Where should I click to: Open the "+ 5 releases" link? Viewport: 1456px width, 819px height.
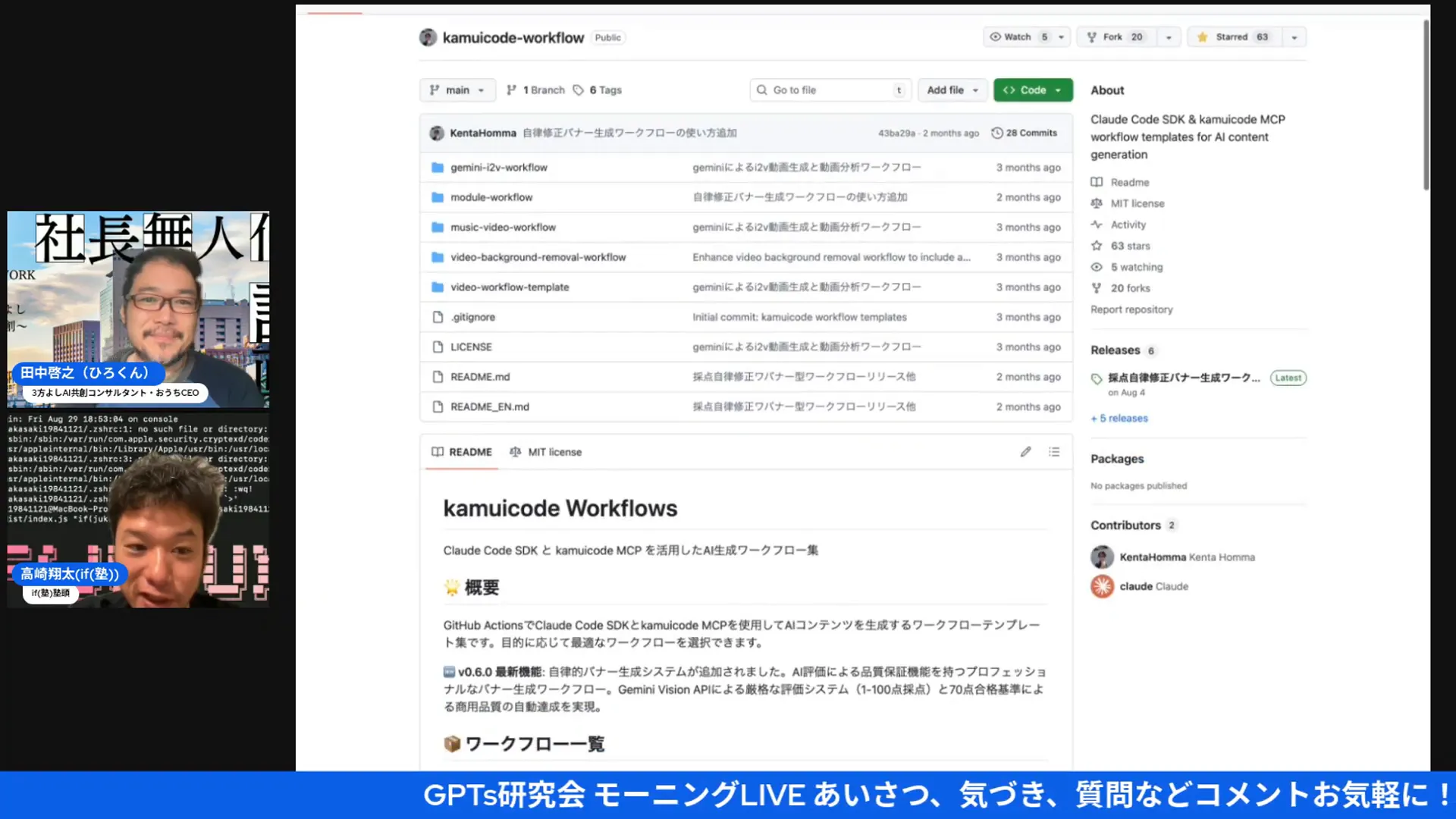tap(1119, 418)
